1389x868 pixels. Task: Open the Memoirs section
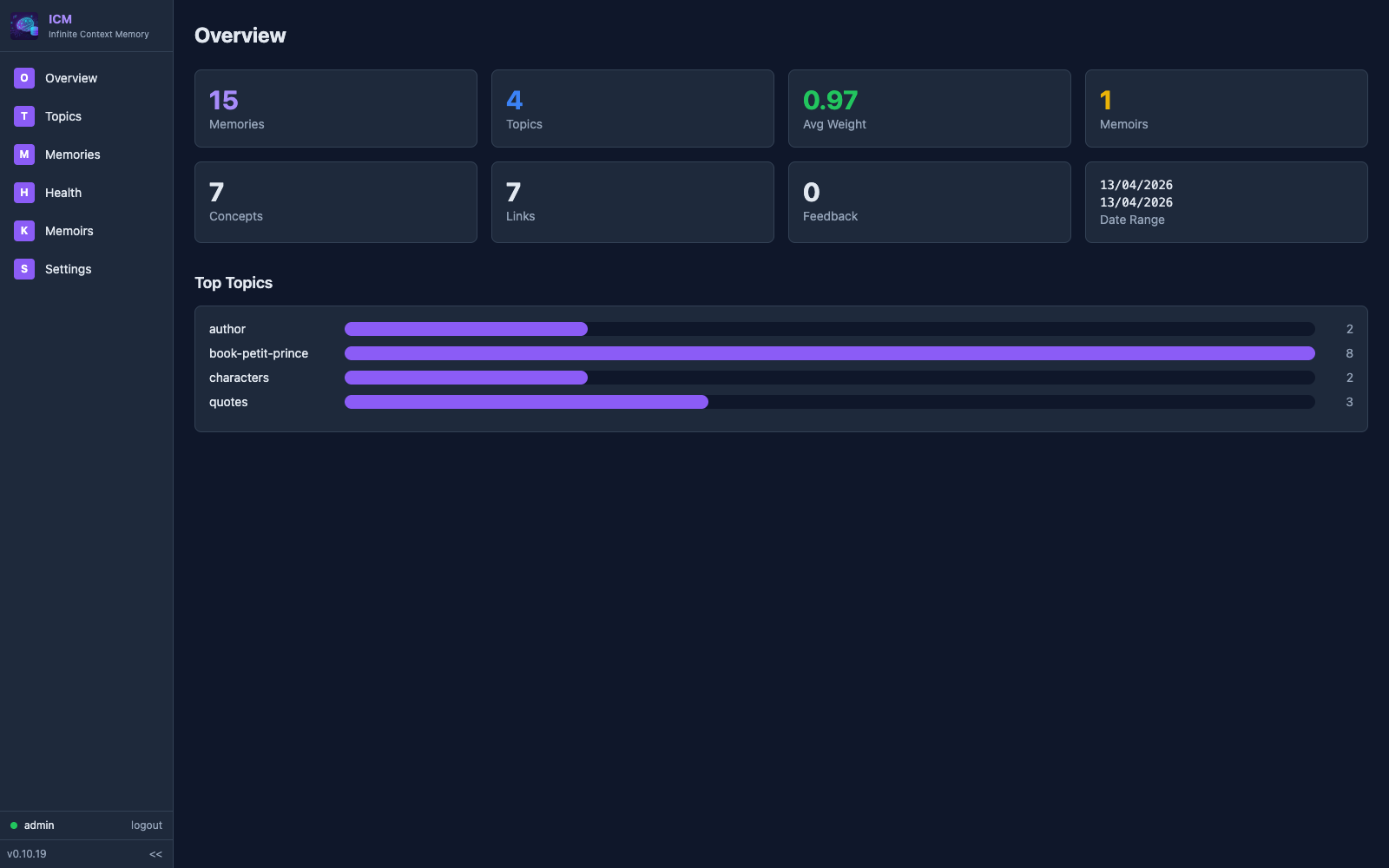pos(69,230)
